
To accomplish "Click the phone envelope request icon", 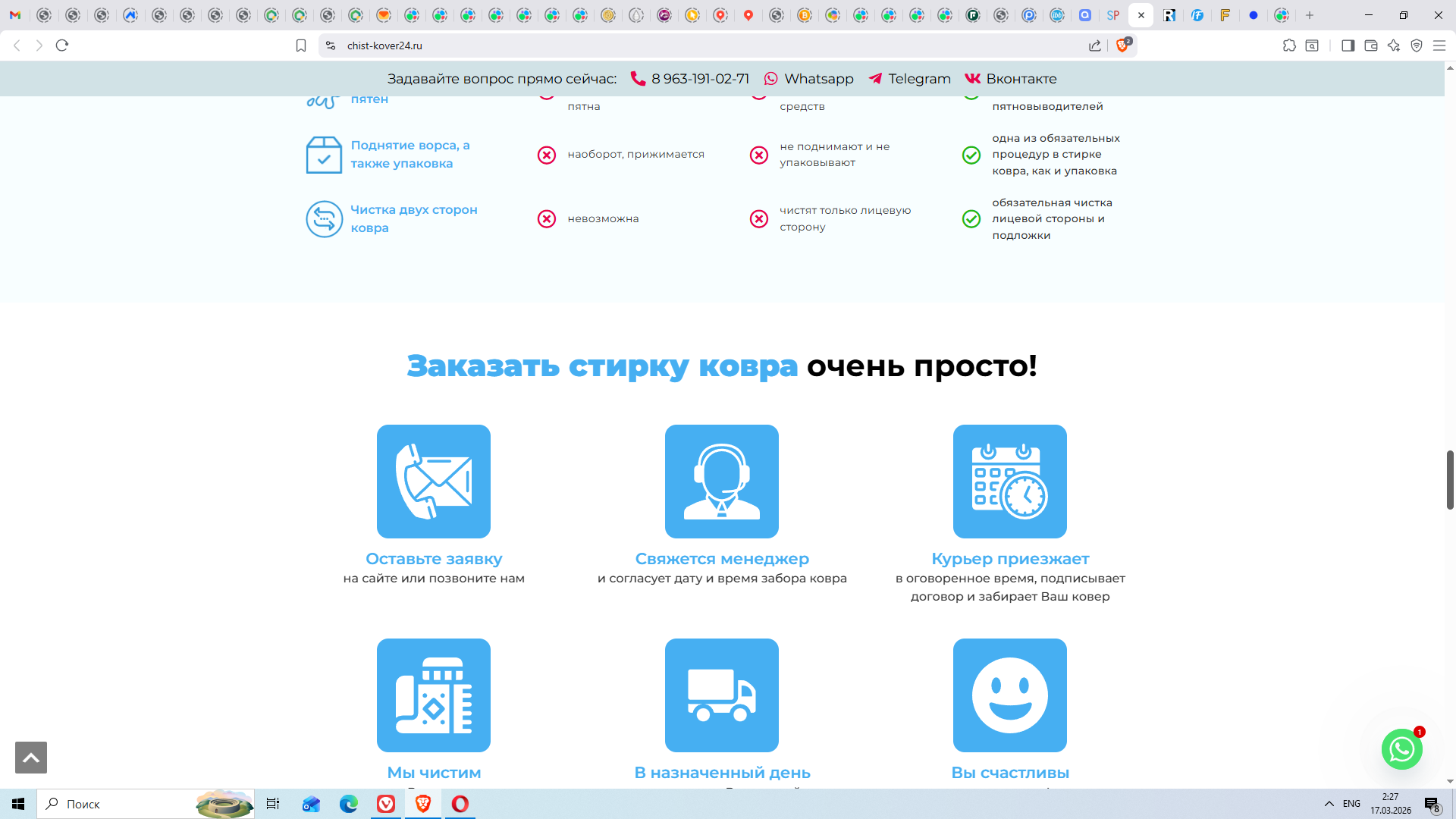I will pos(434,482).
